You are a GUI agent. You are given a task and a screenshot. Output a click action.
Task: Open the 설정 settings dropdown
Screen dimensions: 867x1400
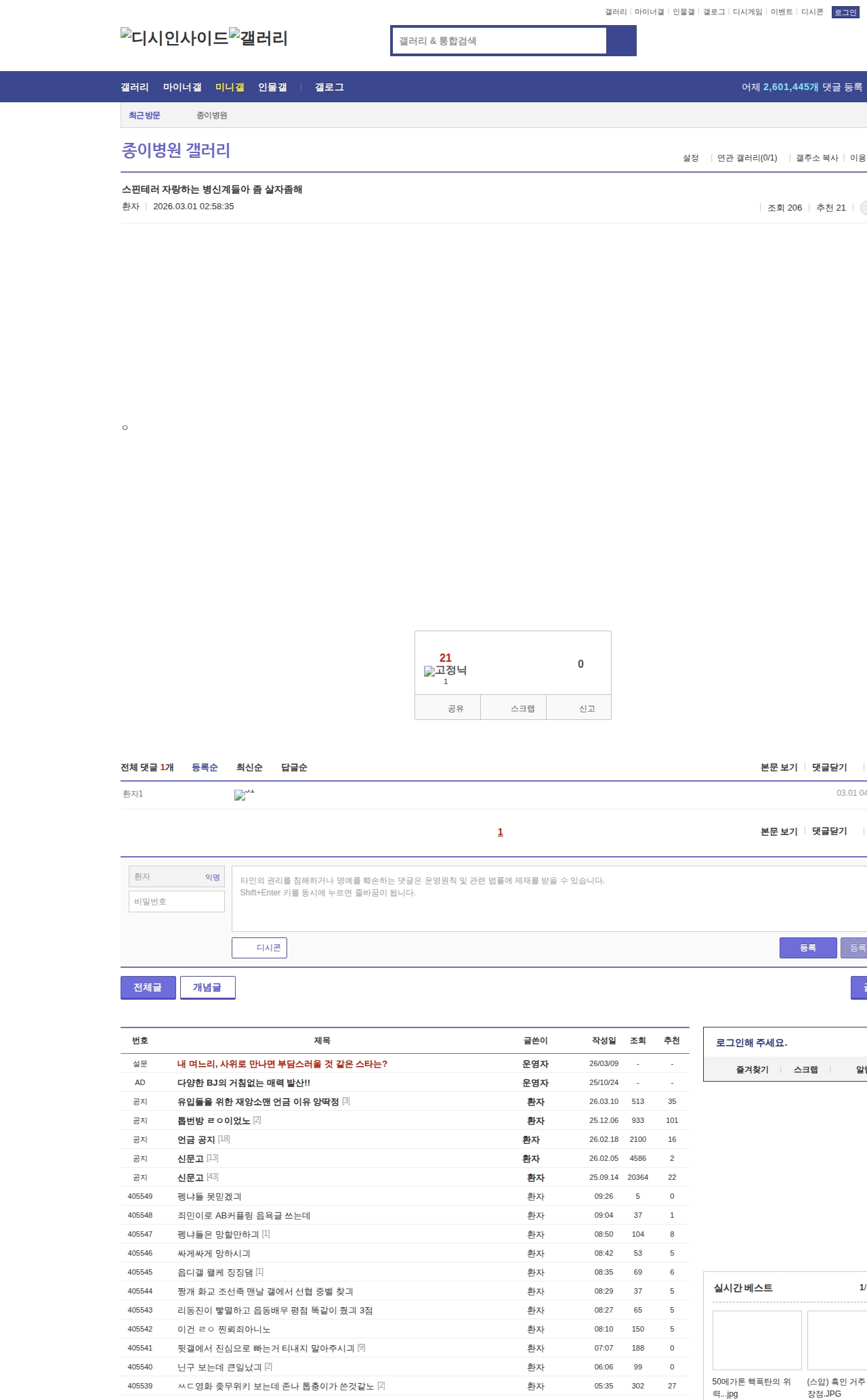pyautogui.click(x=690, y=158)
